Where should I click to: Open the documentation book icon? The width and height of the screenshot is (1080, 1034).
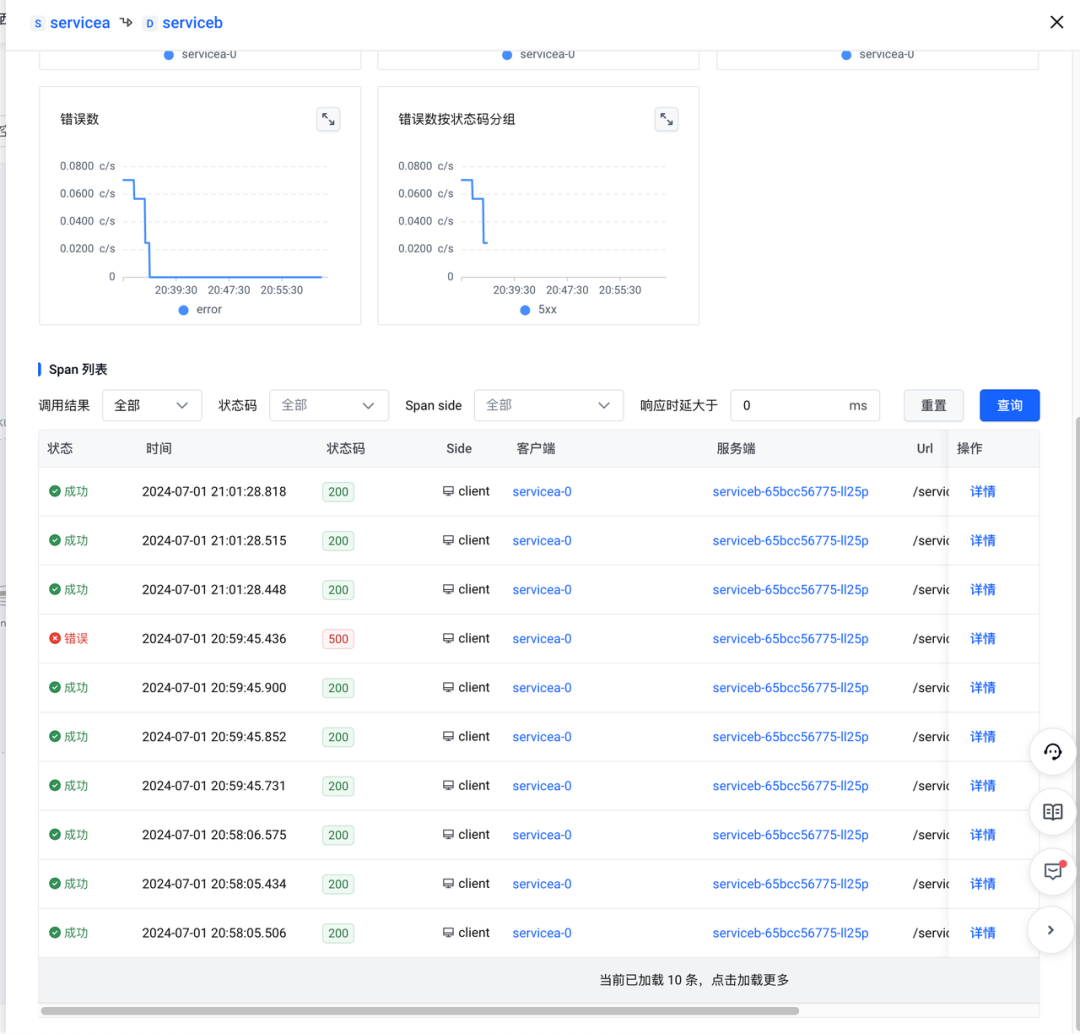coord(1052,812)
